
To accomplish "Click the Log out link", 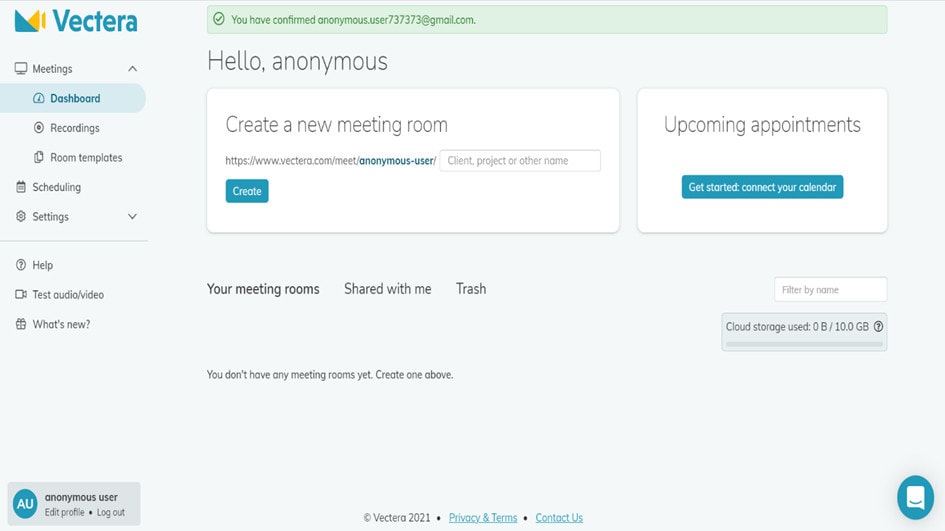I will pos(111,512).
